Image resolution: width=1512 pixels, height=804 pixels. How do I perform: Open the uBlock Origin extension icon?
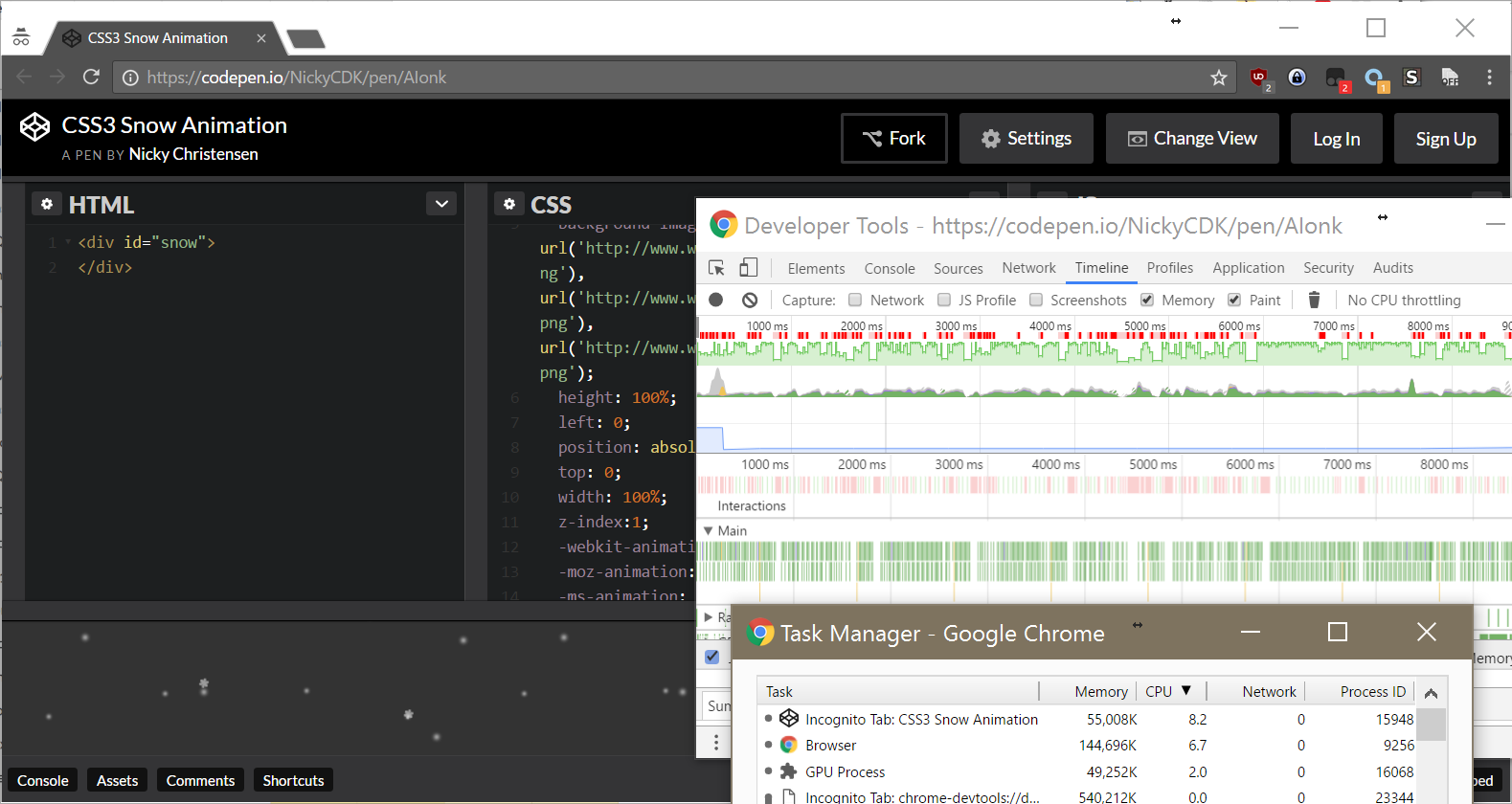[1260, 78]
